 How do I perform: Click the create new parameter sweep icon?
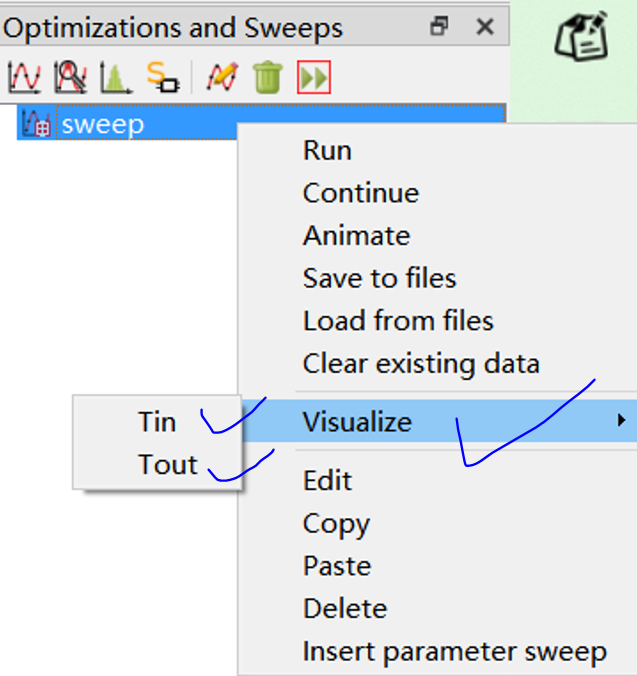pos(22,77)
